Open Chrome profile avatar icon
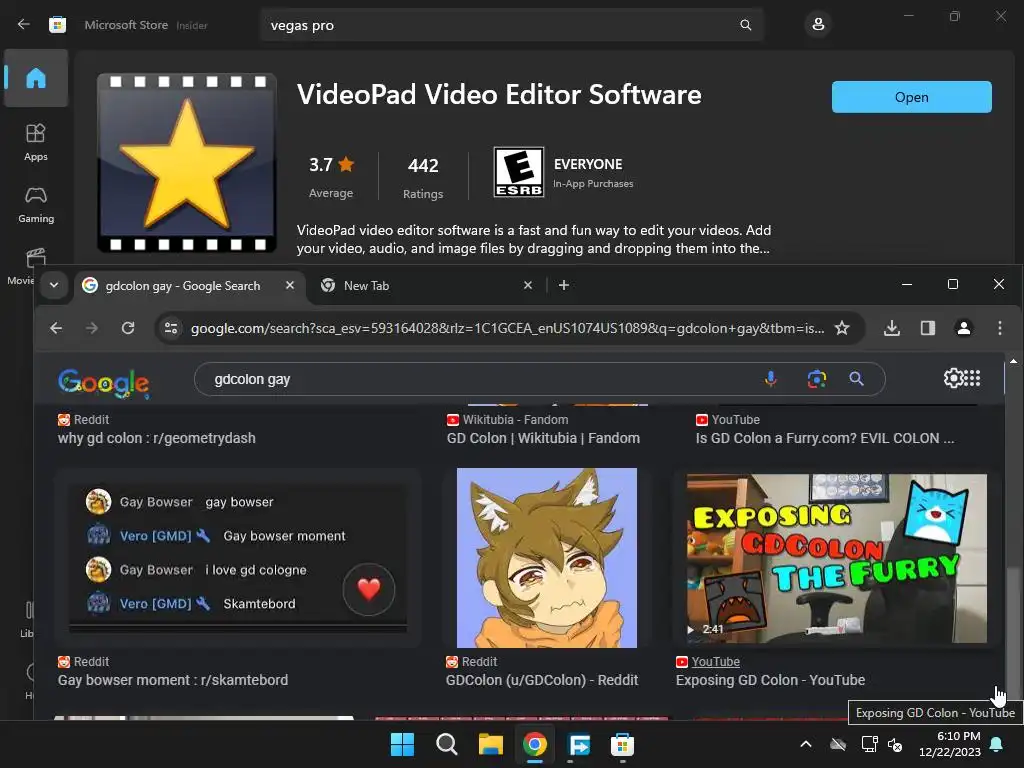 963,328
